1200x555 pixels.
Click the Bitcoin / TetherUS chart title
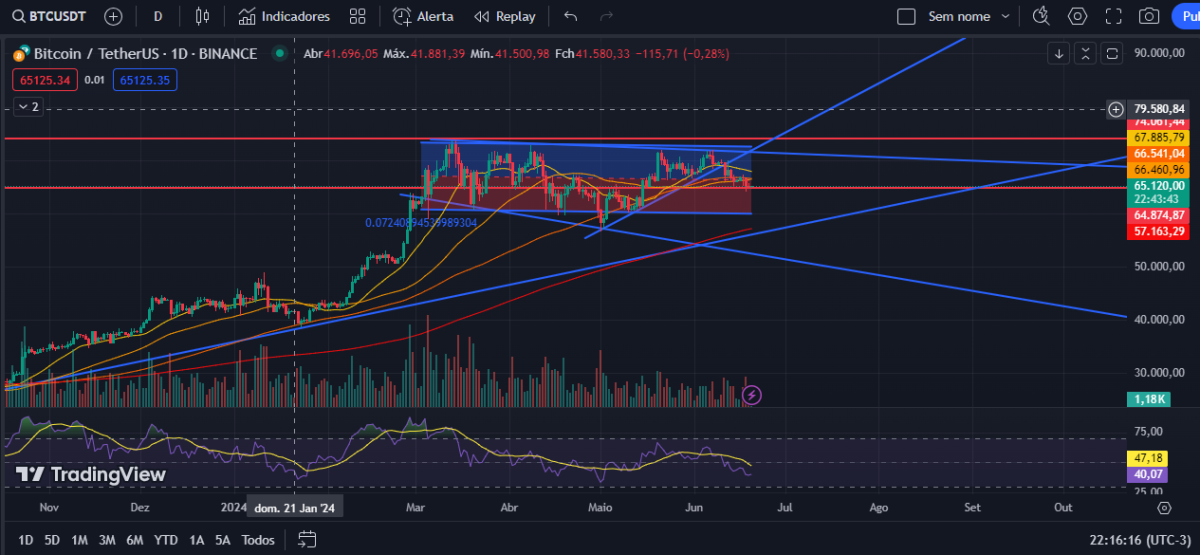click(145, 54)
